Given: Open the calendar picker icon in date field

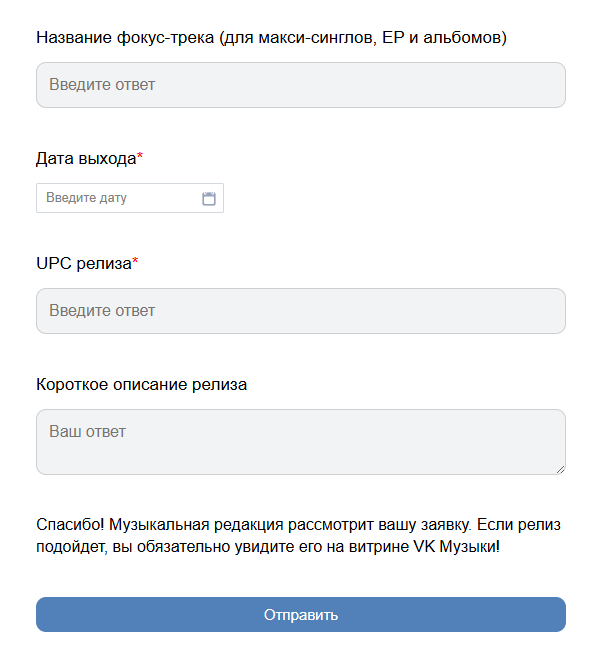Looking at the screenshot, I should click(x=209, y=198).
